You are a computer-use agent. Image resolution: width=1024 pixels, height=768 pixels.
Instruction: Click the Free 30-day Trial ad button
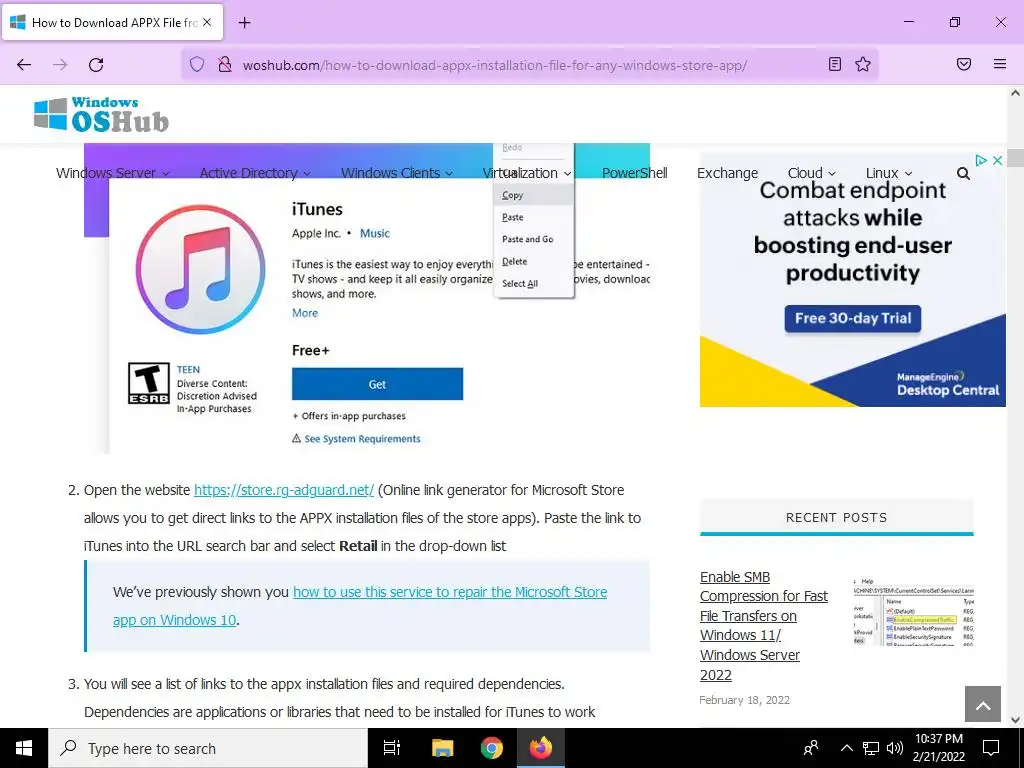pos(853,319)
